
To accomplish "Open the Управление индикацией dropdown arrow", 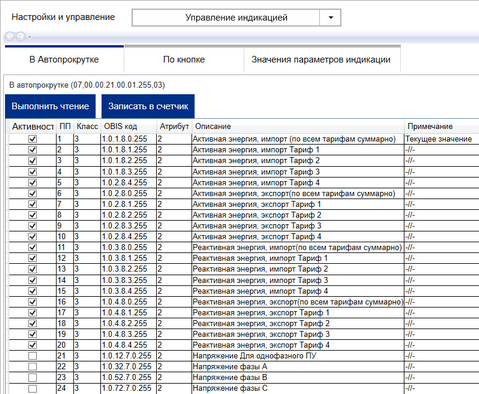I will (x=330, y=18).
